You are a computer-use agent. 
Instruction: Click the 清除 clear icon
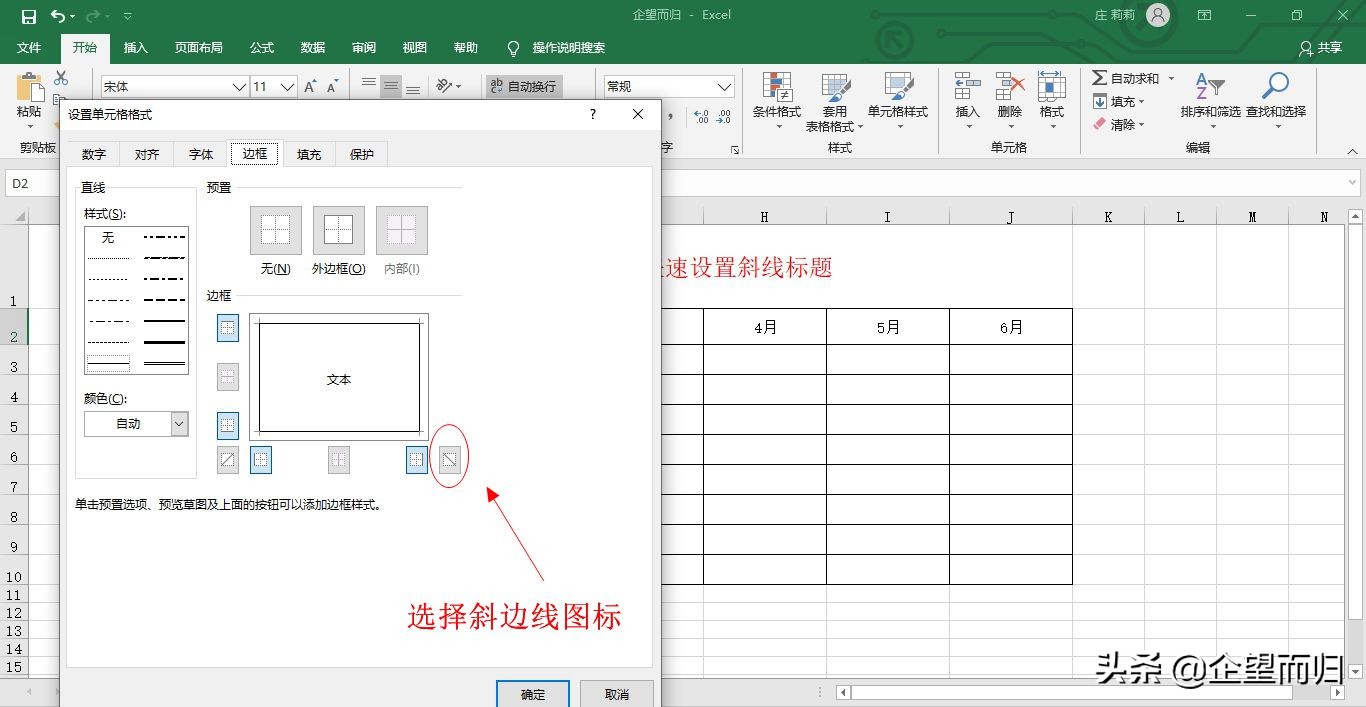[1116, 124]
